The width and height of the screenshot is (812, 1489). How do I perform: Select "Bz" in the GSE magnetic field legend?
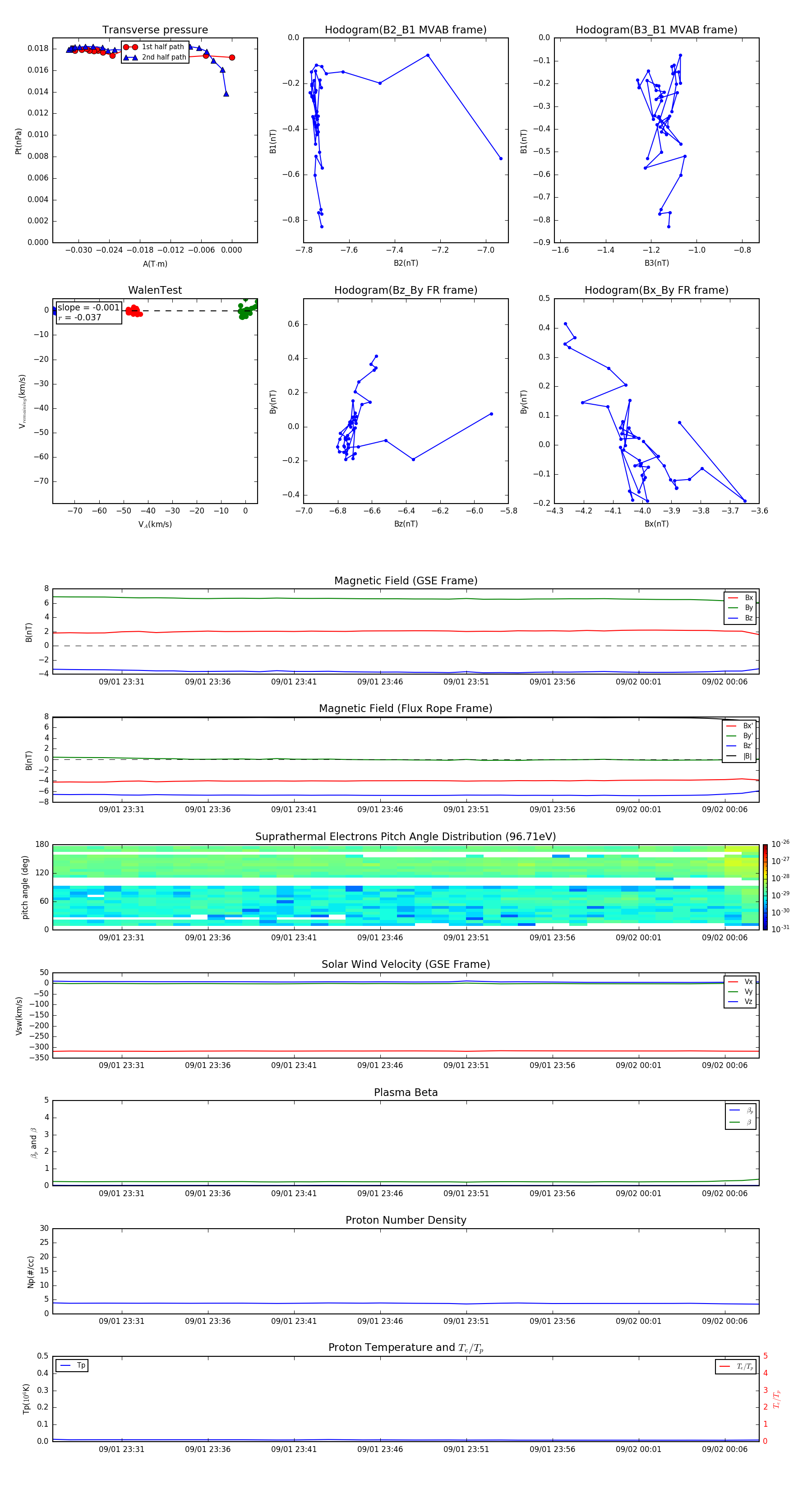(x=741, y=618)
